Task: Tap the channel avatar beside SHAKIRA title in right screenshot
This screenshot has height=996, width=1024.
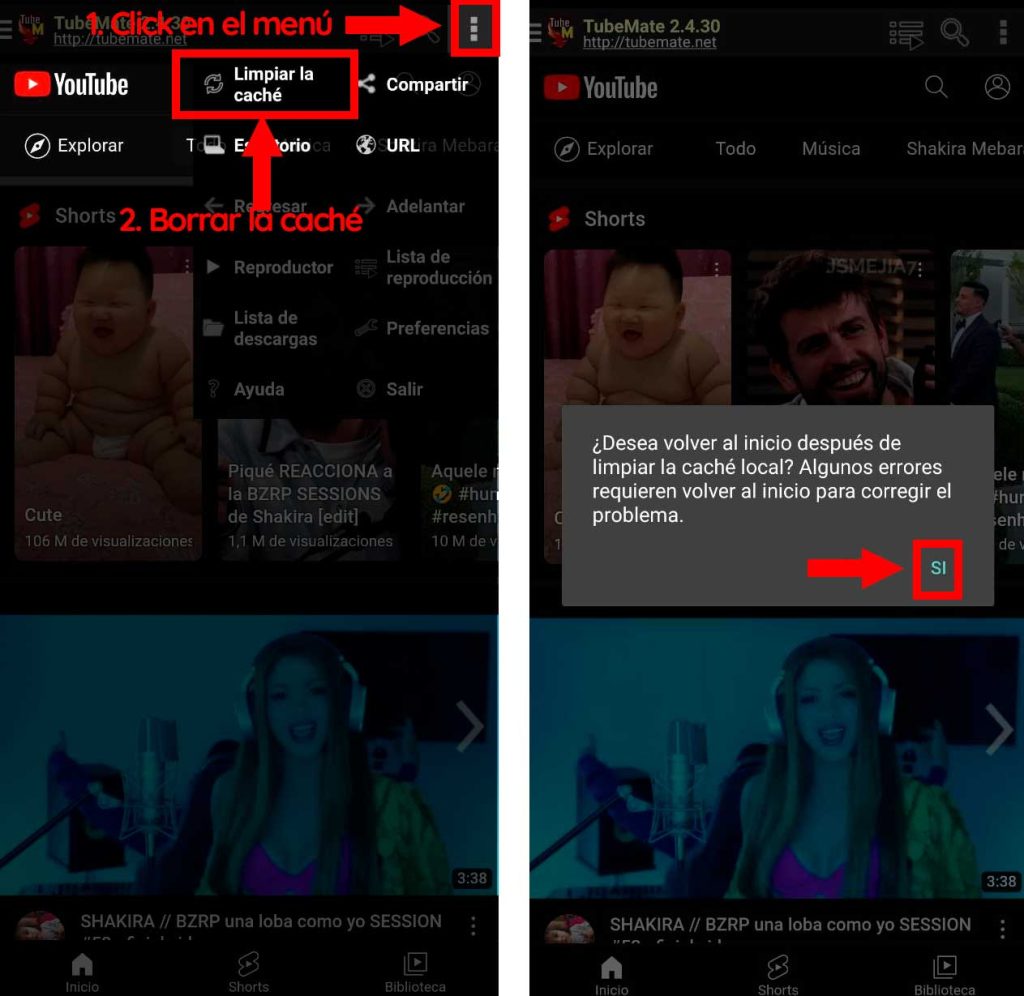Action: point(569,930)
